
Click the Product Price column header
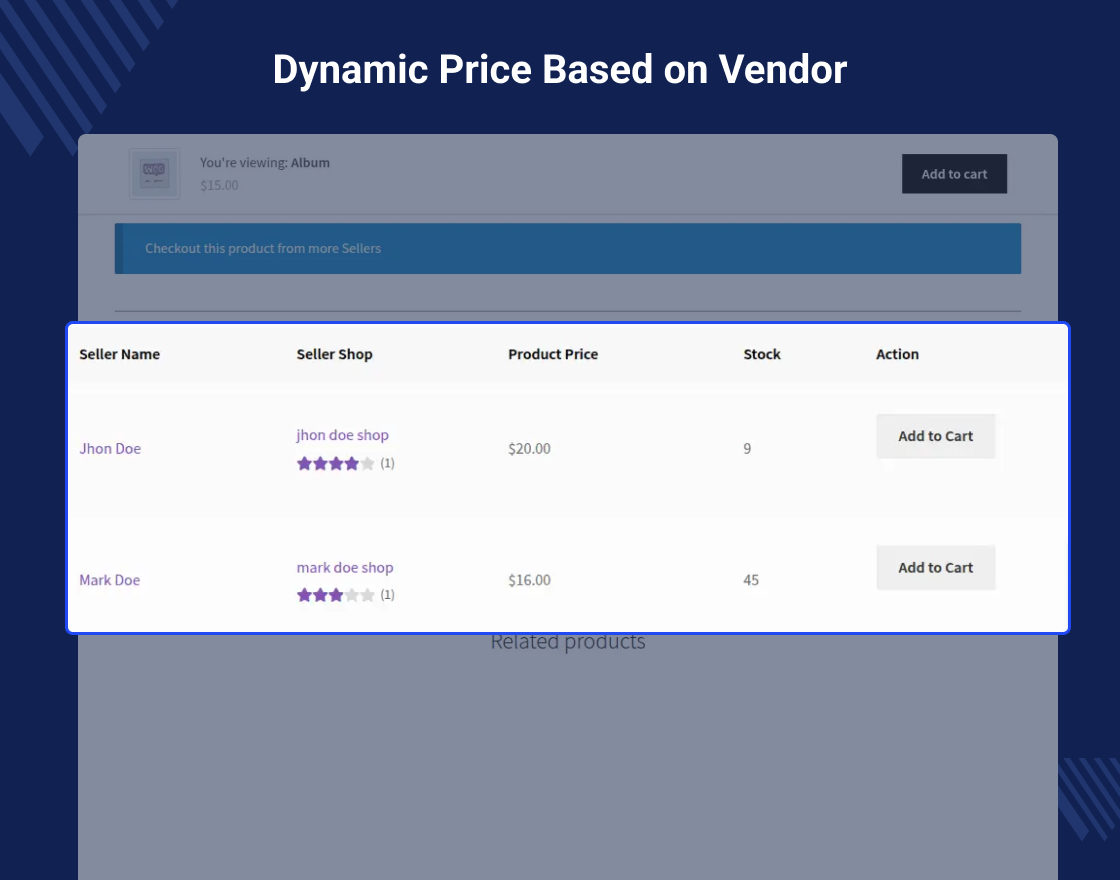[x=553, y=354]
